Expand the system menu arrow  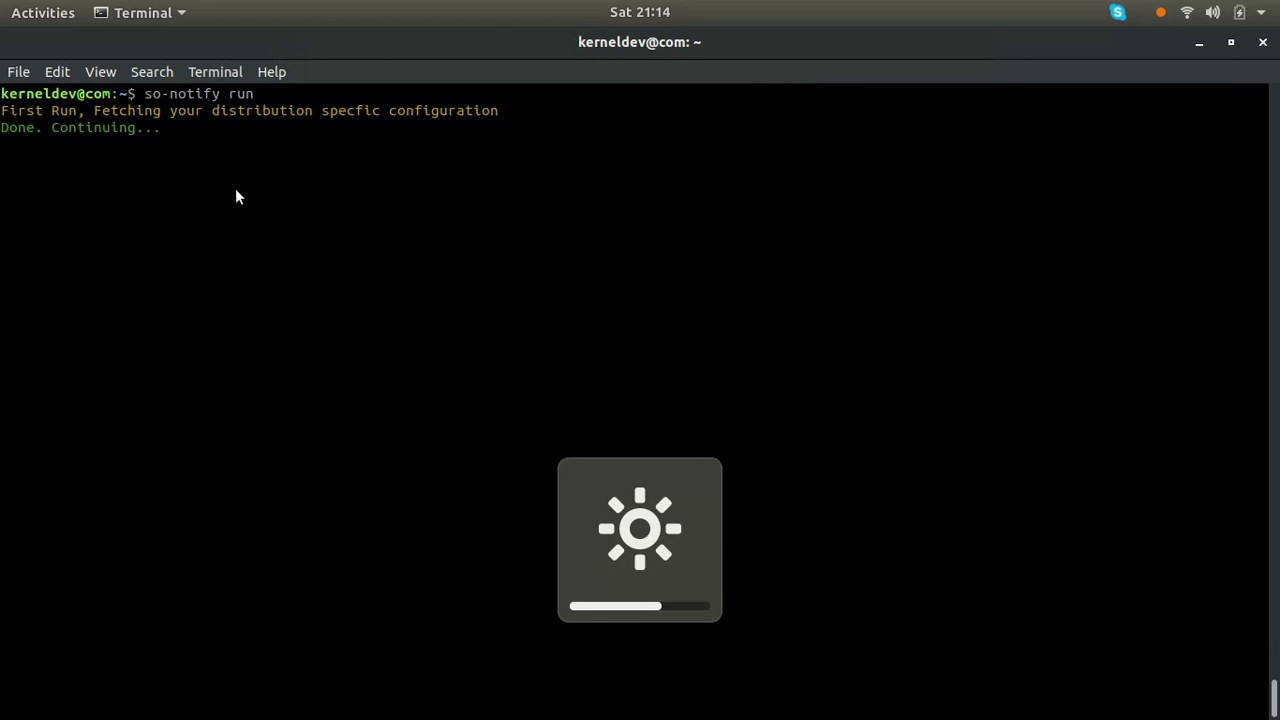click(1261, 13)
